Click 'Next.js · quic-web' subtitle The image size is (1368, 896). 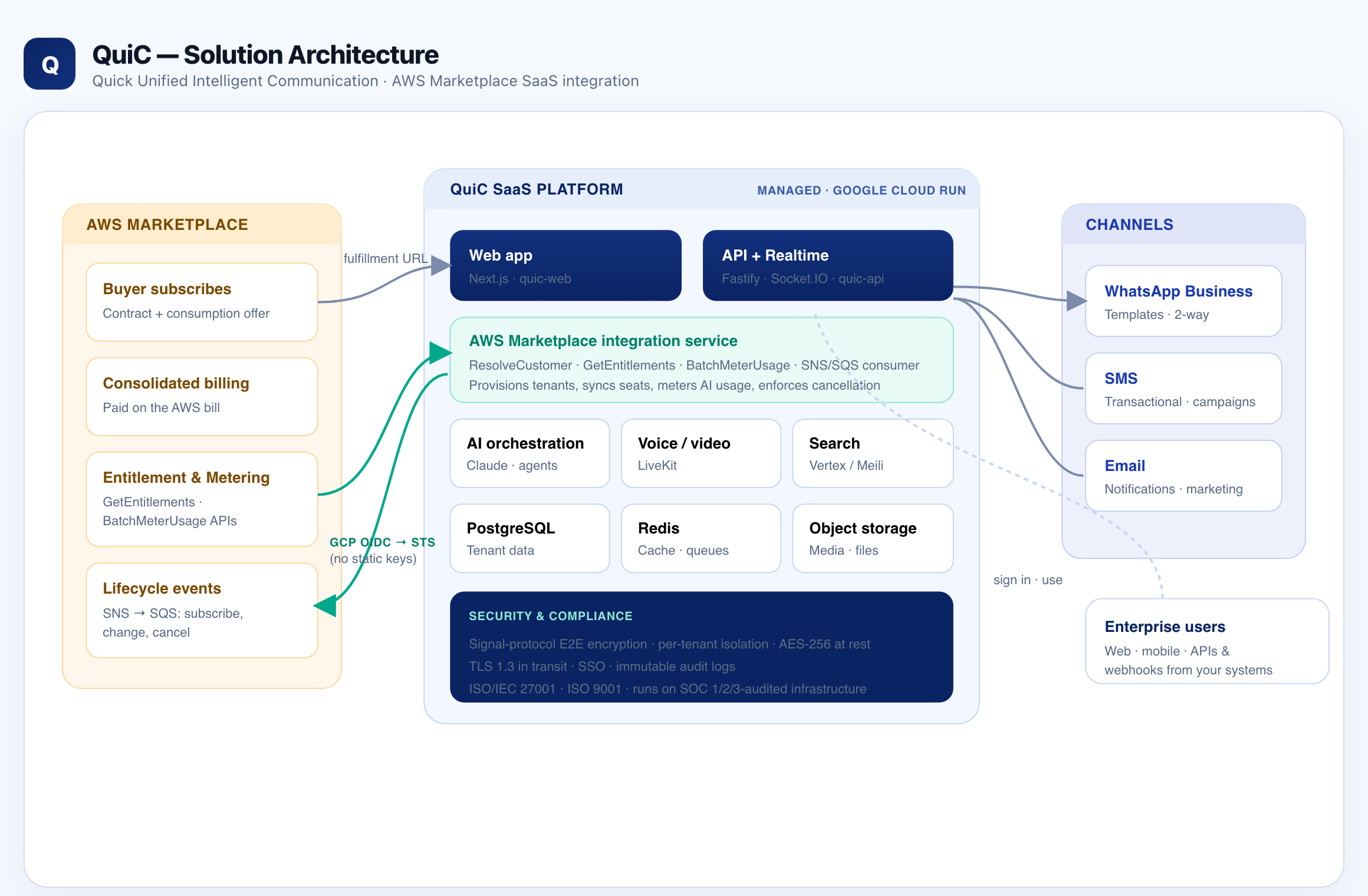tap(520, 279)
